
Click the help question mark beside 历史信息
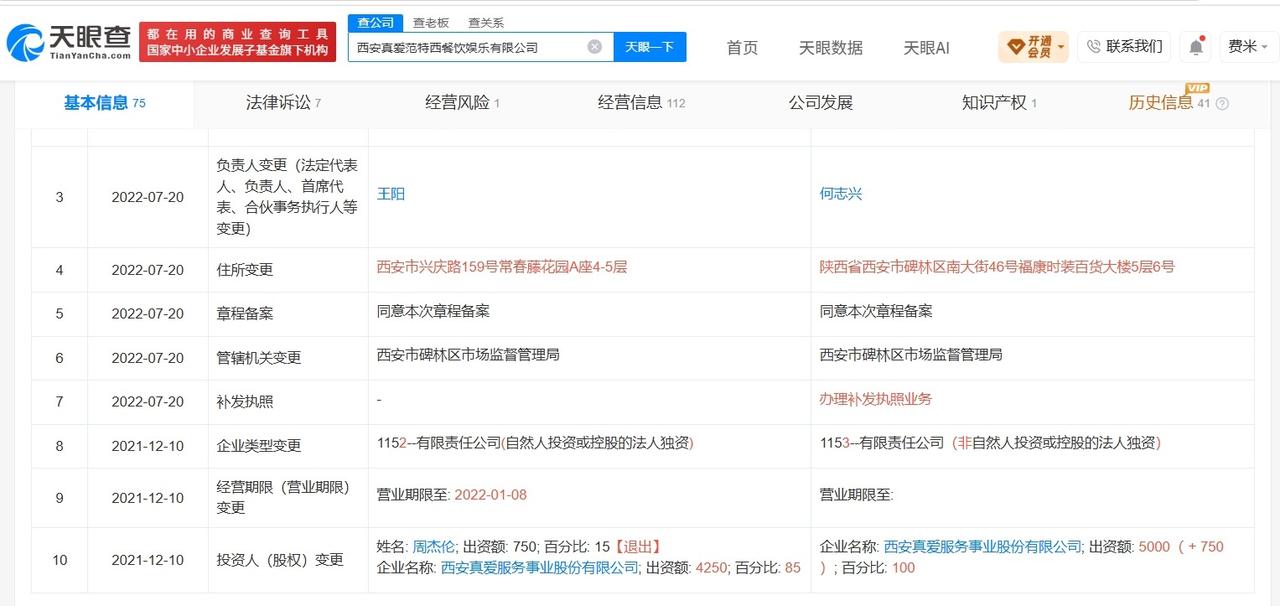coord(1221,103)
